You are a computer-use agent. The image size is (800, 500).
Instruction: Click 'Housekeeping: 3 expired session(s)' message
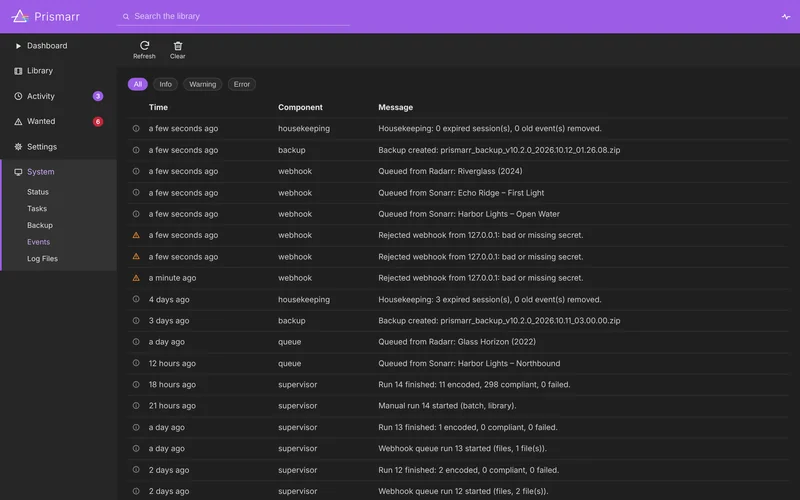coord(490,299)
